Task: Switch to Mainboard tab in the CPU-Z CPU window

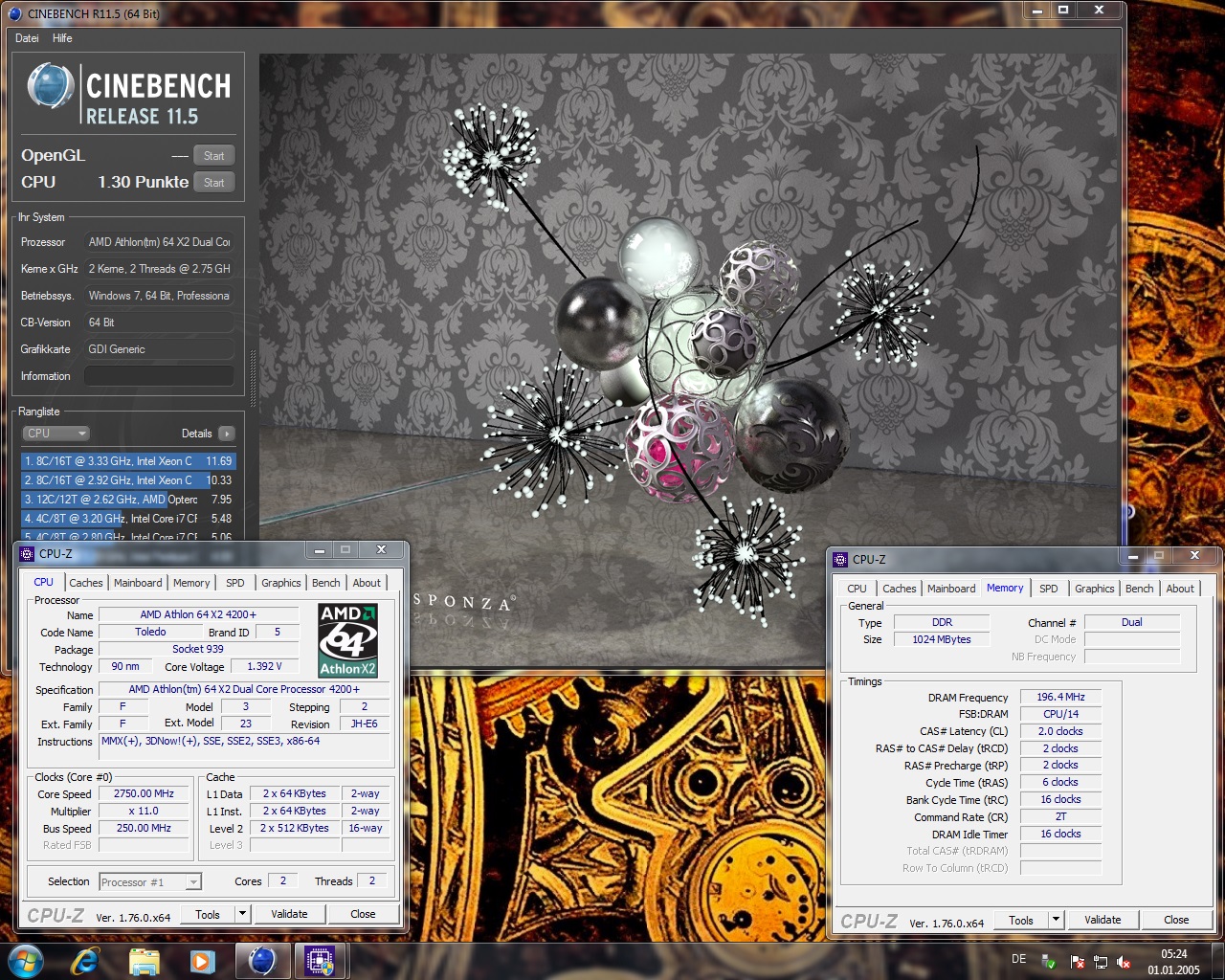Action: click(138, 583)
